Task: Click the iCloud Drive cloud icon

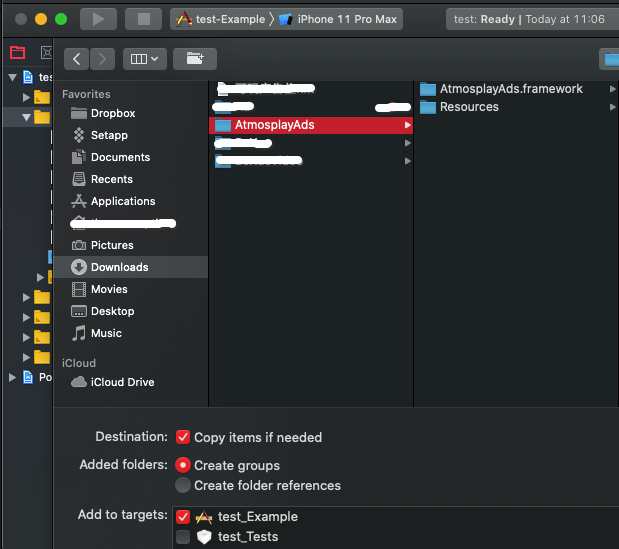Action: point(79,382)
